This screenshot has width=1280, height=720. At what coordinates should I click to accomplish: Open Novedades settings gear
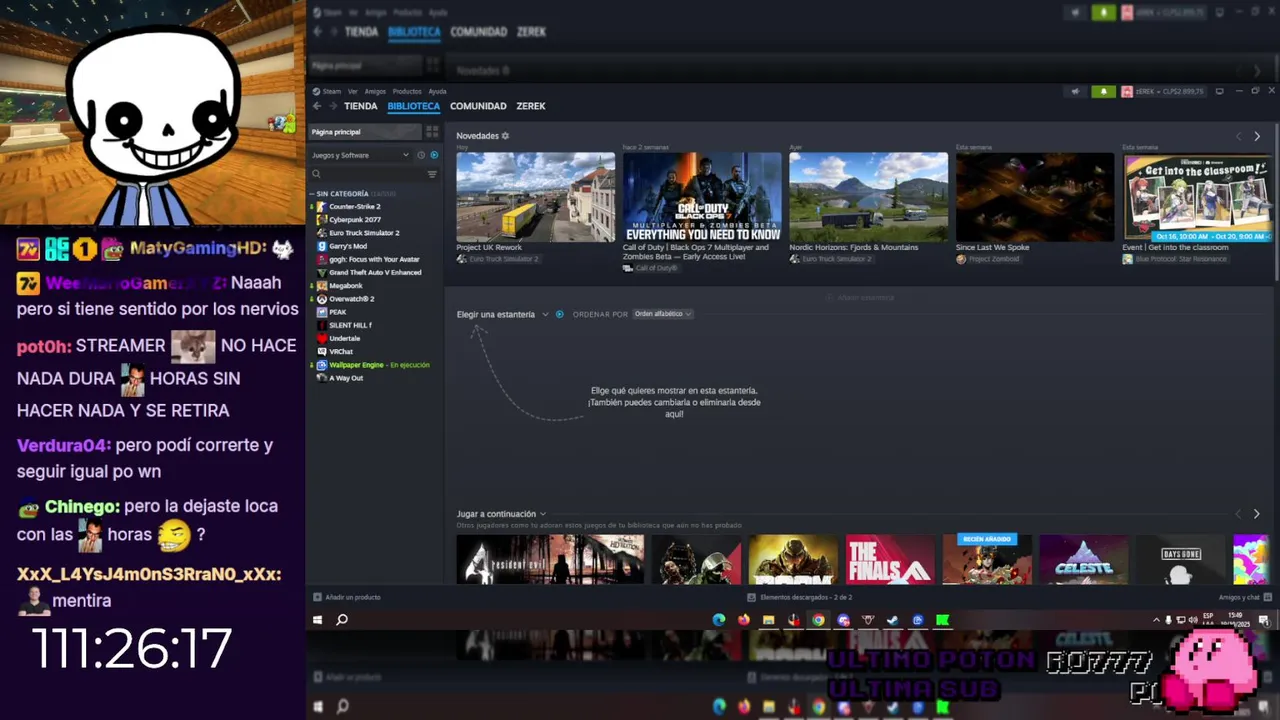(x=505, y=136)
